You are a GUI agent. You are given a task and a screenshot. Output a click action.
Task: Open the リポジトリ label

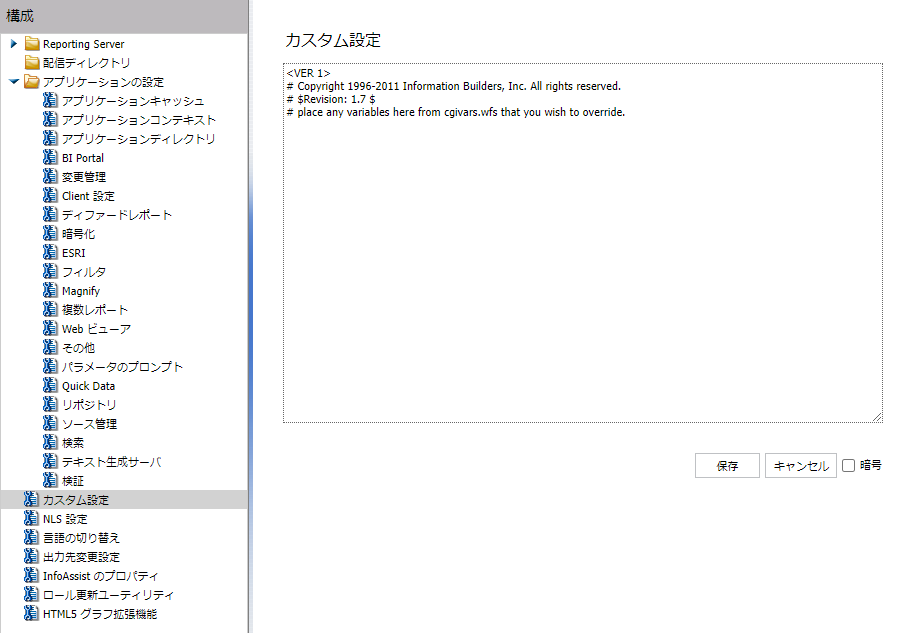pos(89,405)
